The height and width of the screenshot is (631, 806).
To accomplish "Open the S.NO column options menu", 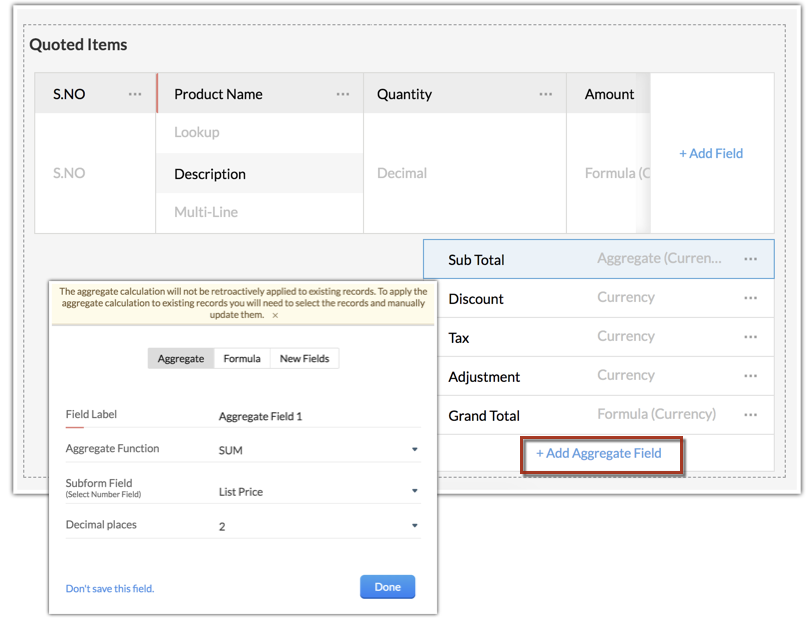I will pyautogui.click(x=135, y=94).
